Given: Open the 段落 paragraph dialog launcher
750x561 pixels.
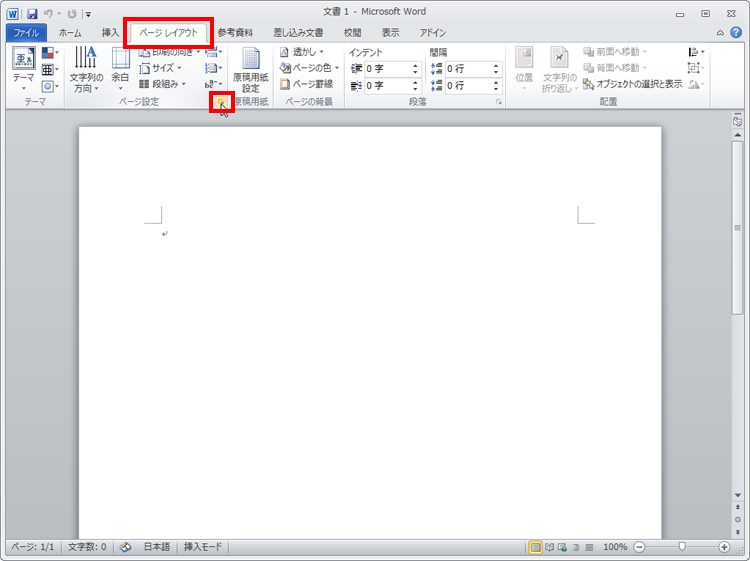Looking at the screenshot, I should [x=499, y=102].
